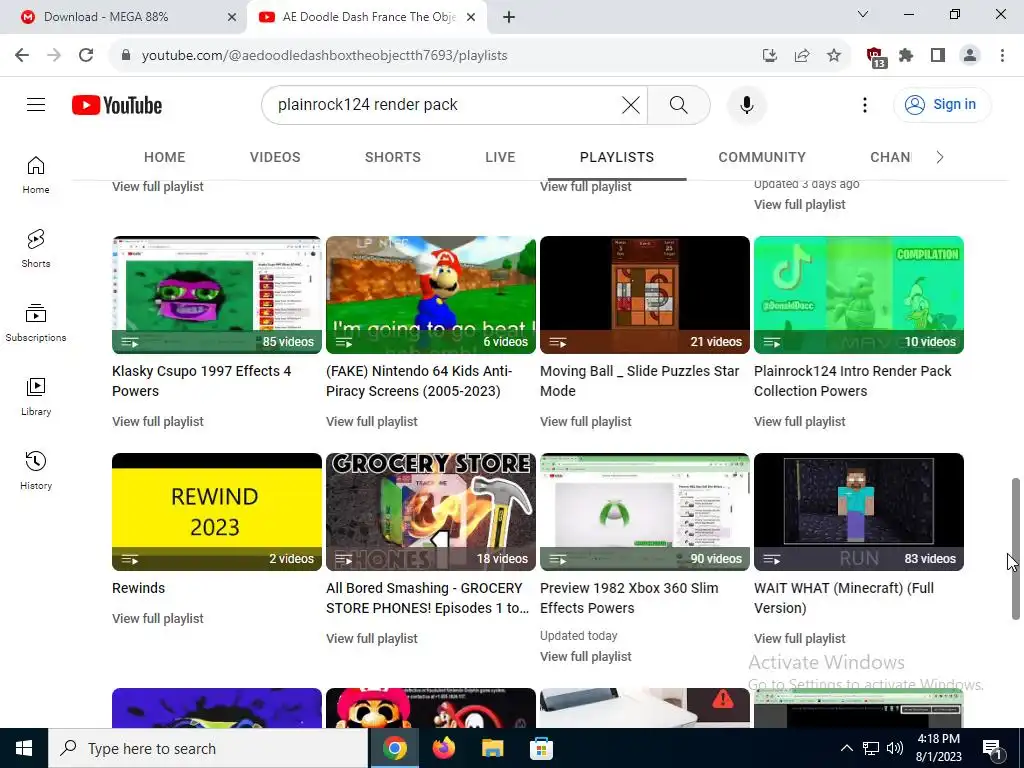Go to Home in the sidebar
The image size is (1024, 768).
click(36, 175)
